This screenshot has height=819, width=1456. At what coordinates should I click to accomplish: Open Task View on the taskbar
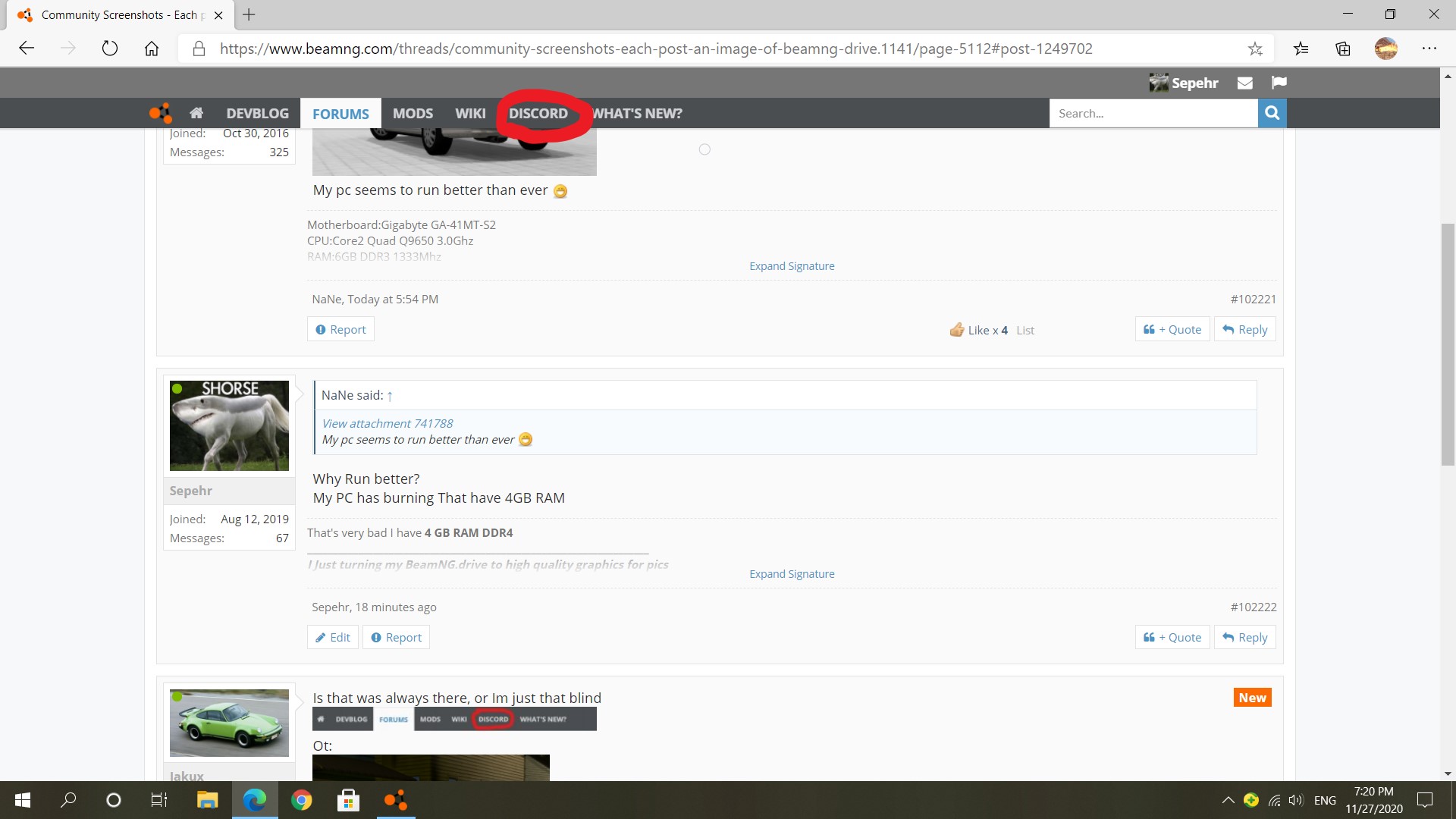click(x=159, y=800)
